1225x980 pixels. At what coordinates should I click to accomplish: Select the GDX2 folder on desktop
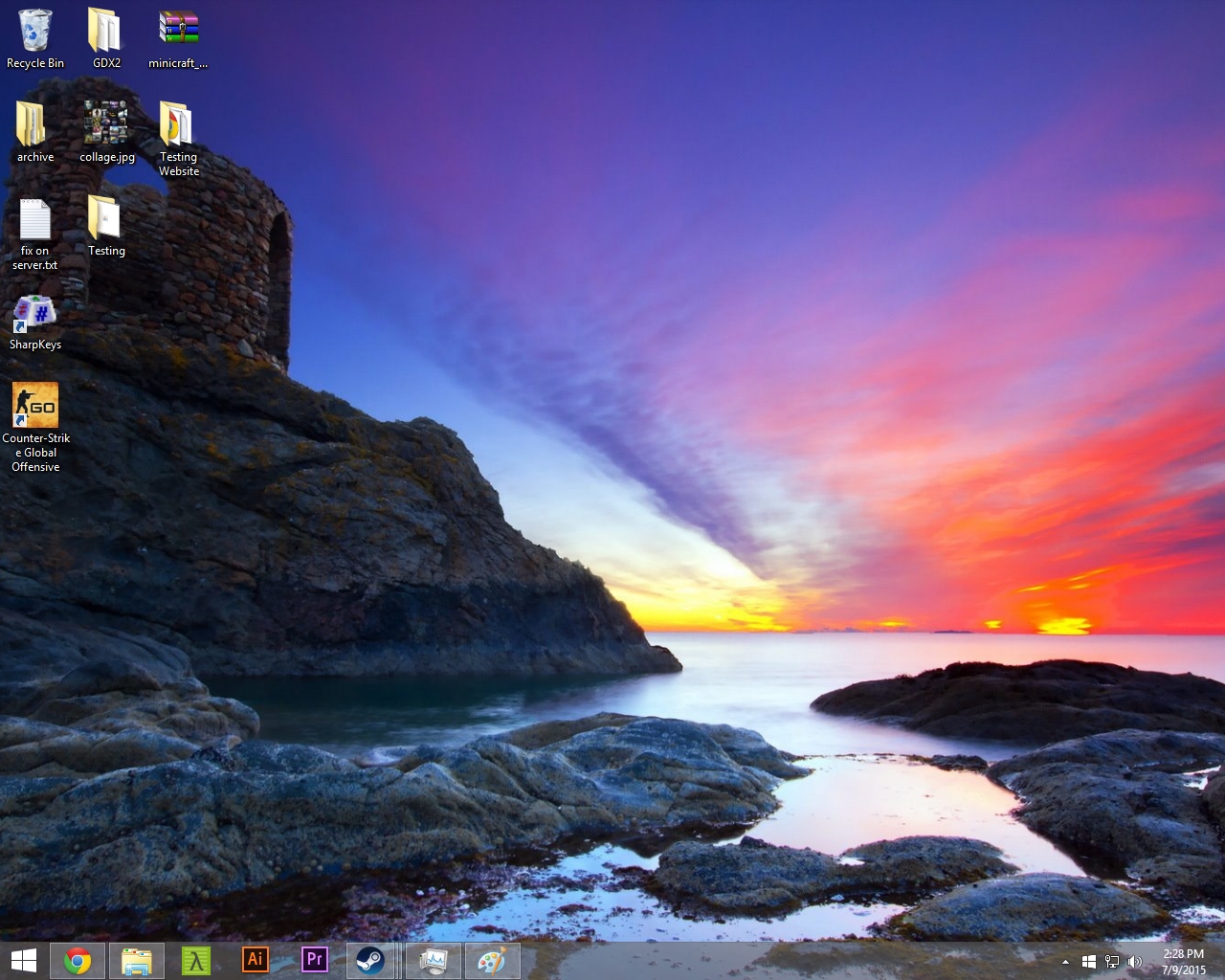106,38
